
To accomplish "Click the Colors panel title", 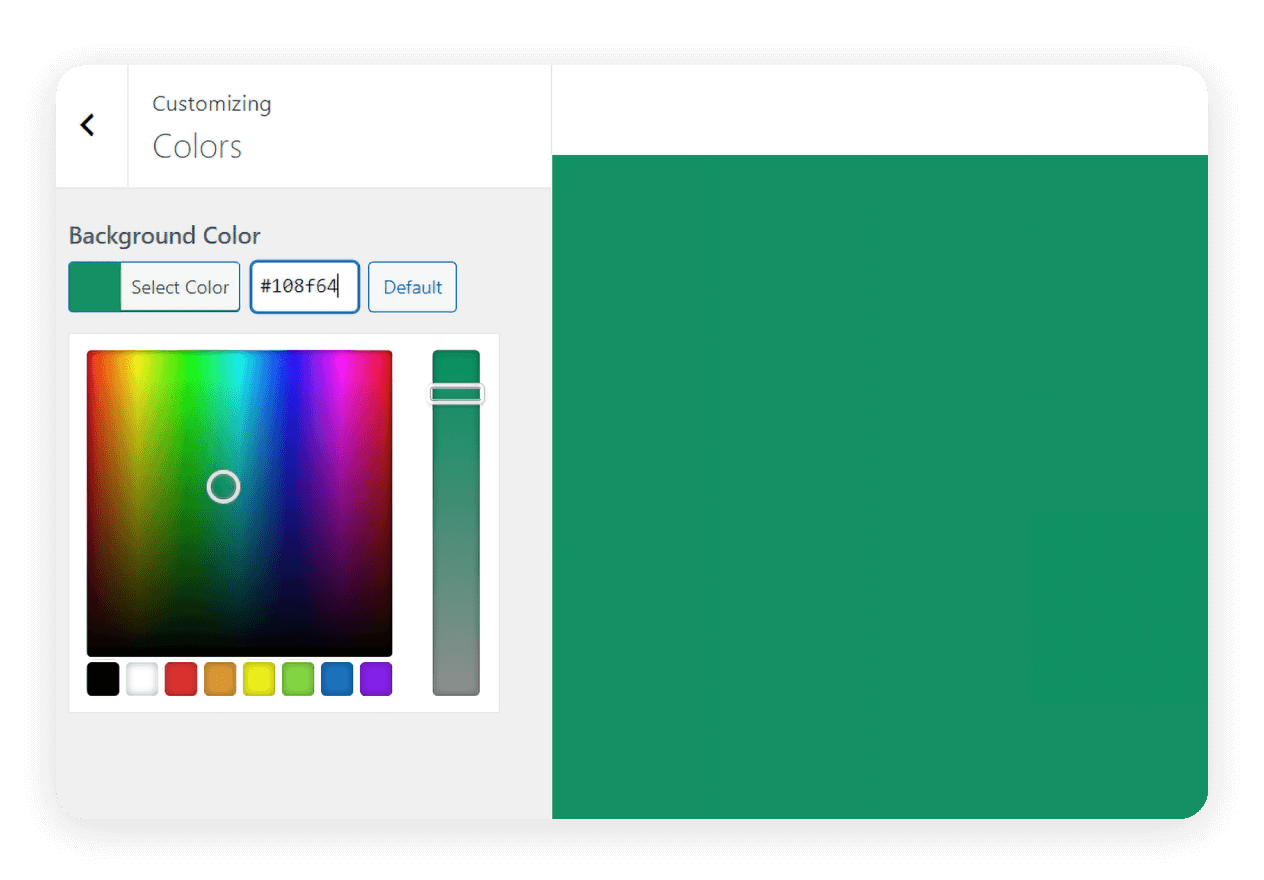I will (x=197, y=146).
